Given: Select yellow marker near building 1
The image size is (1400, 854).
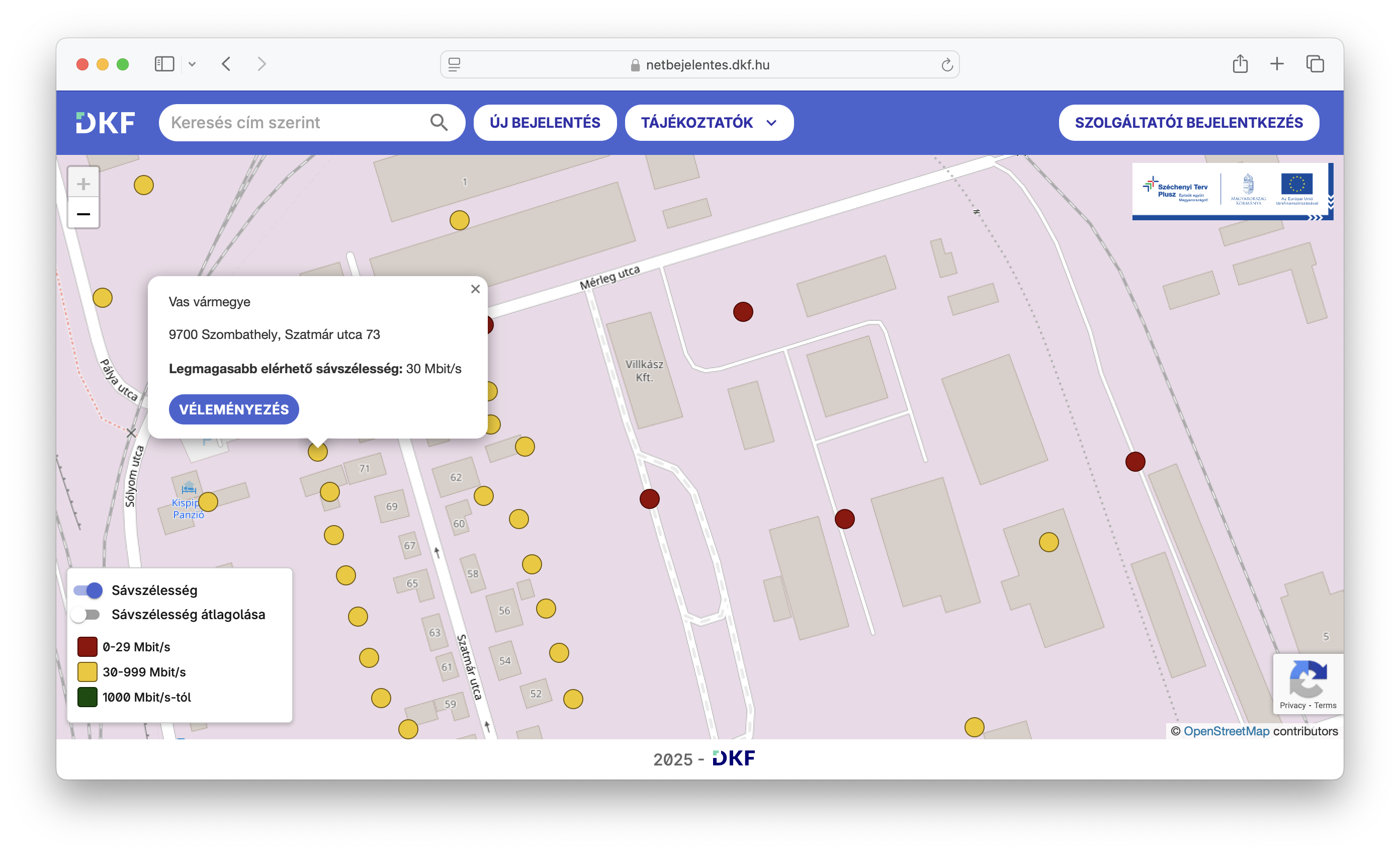Looking at the screenshot, I should click(459, 220).
